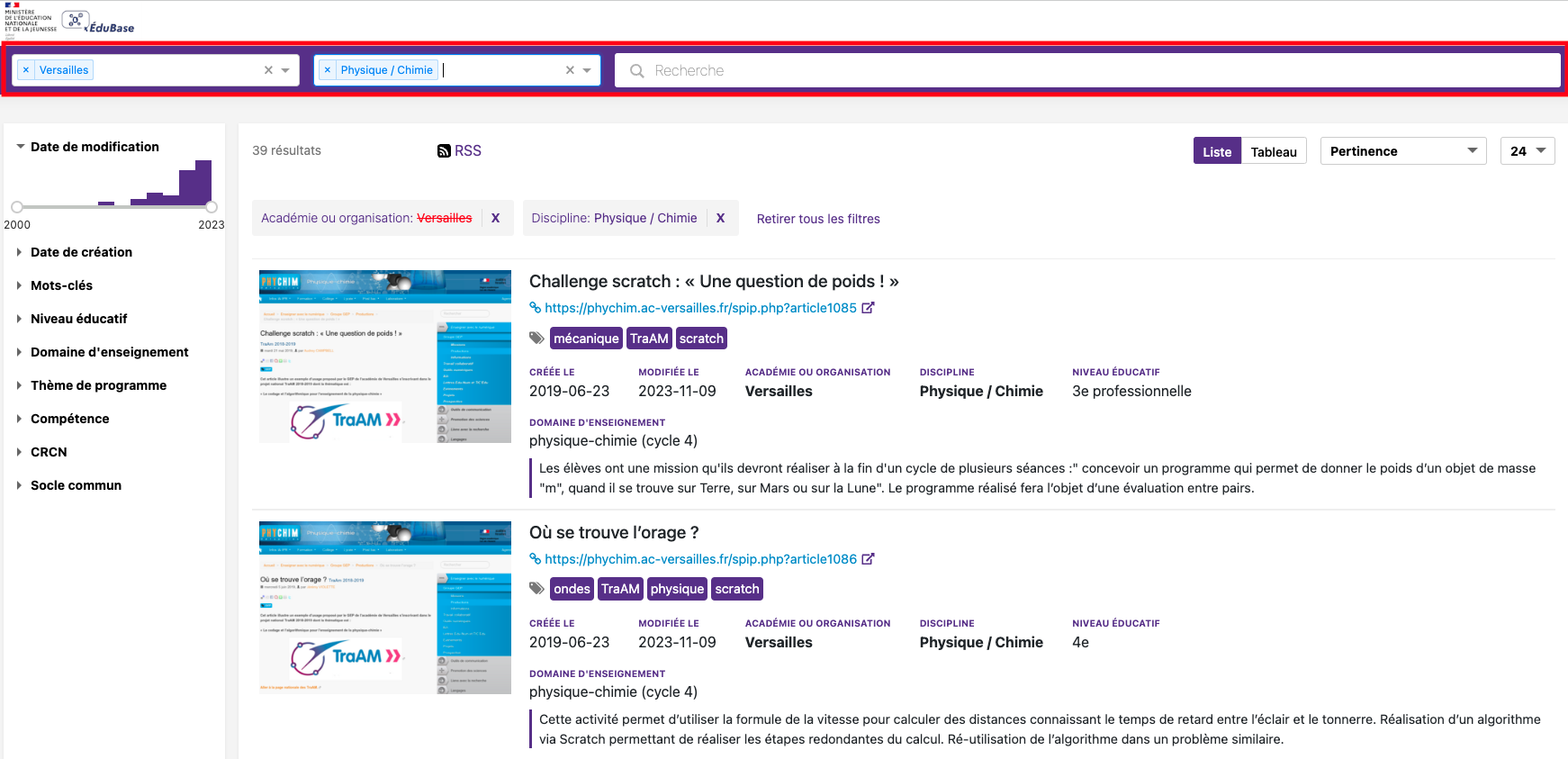This screenshot has width=1568, height=759.
Task: Click Retirer tous les filtres
Action: coord(818,219)
